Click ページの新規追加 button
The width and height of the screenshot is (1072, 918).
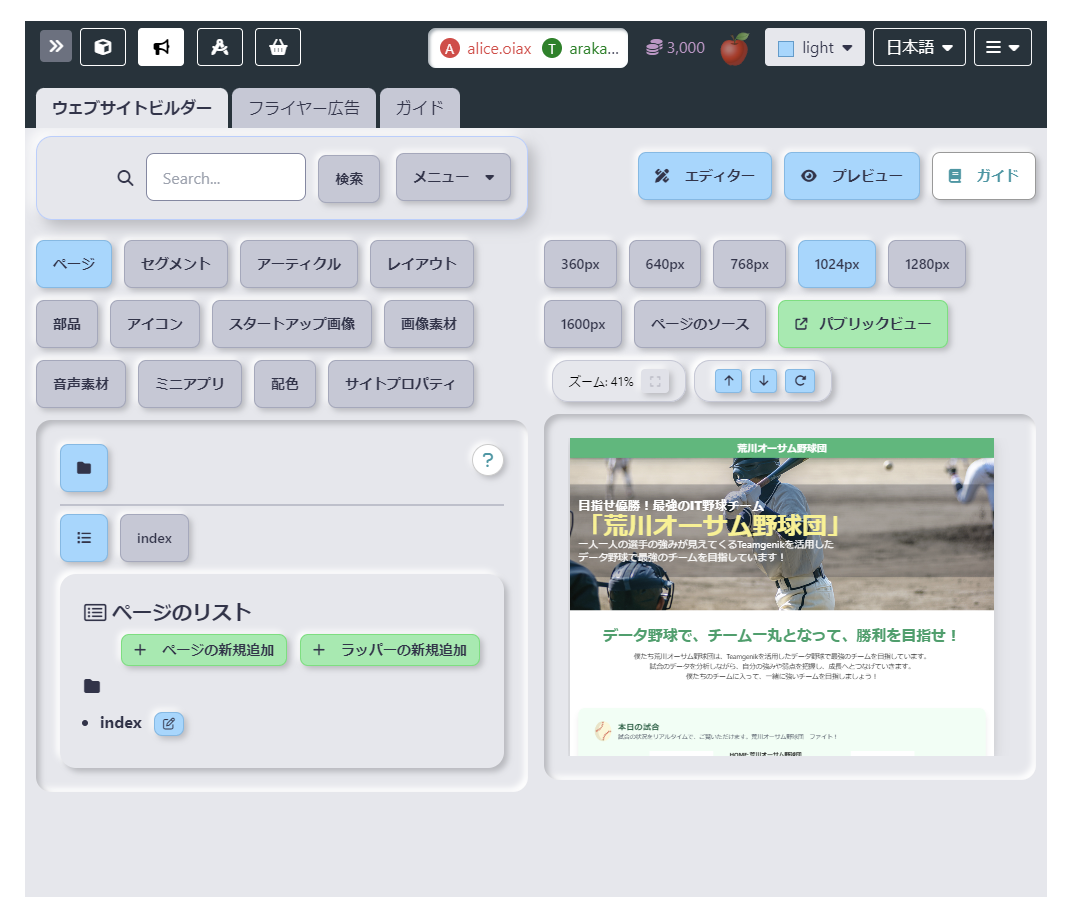point(204,650)
